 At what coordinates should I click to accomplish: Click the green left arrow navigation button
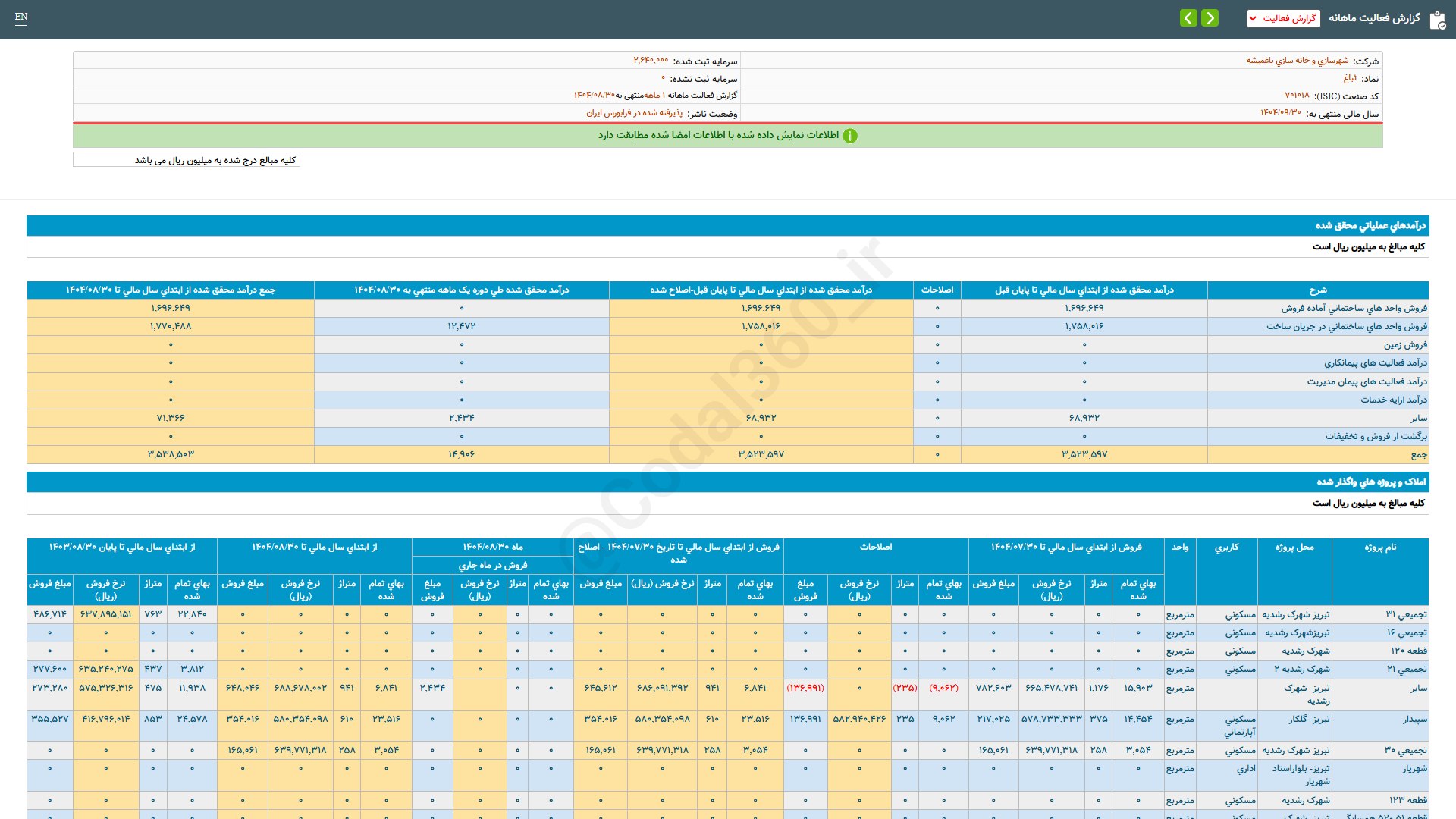point(1188,17)
